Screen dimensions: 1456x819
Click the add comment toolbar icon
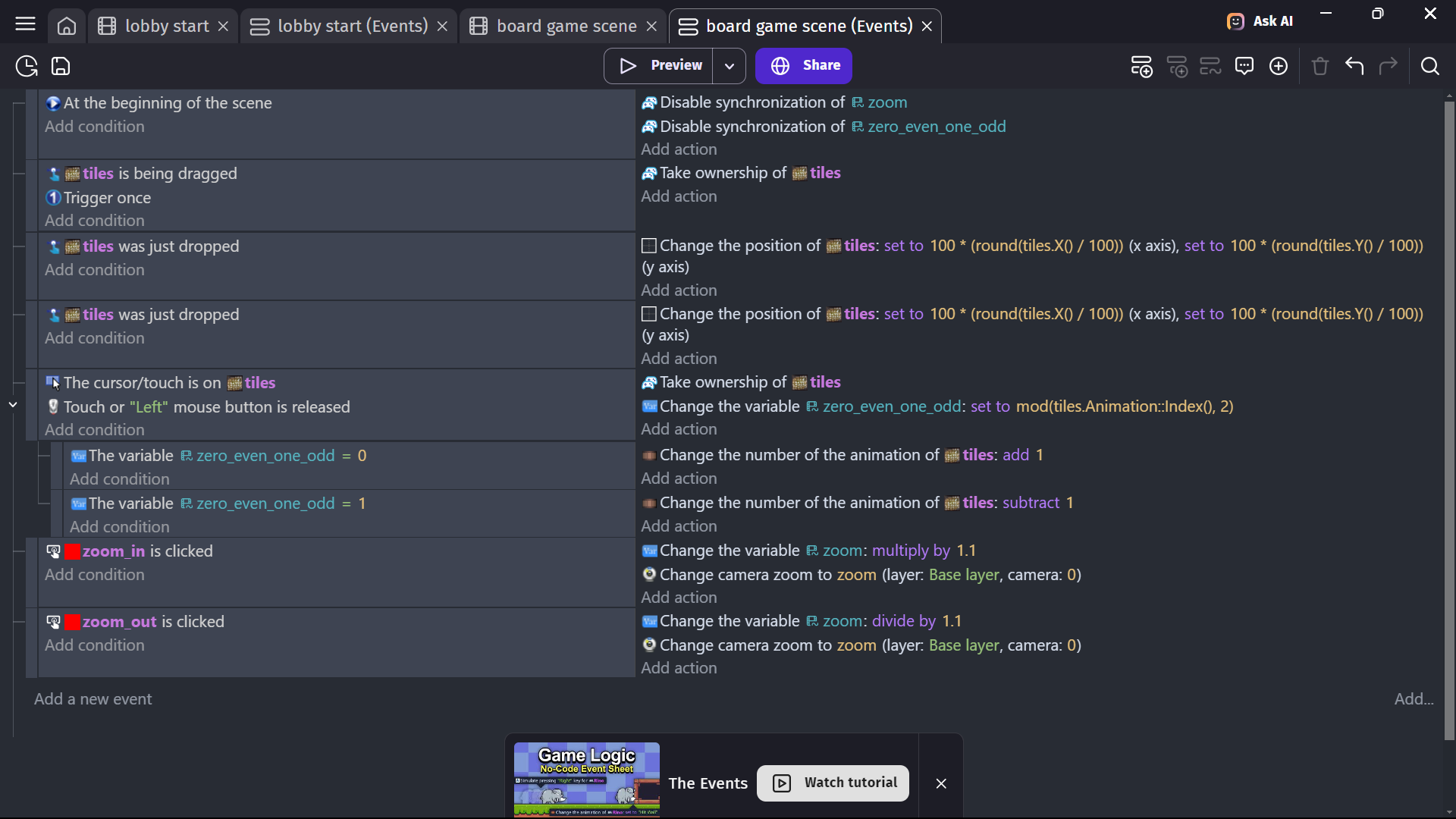click(1244, 66)
